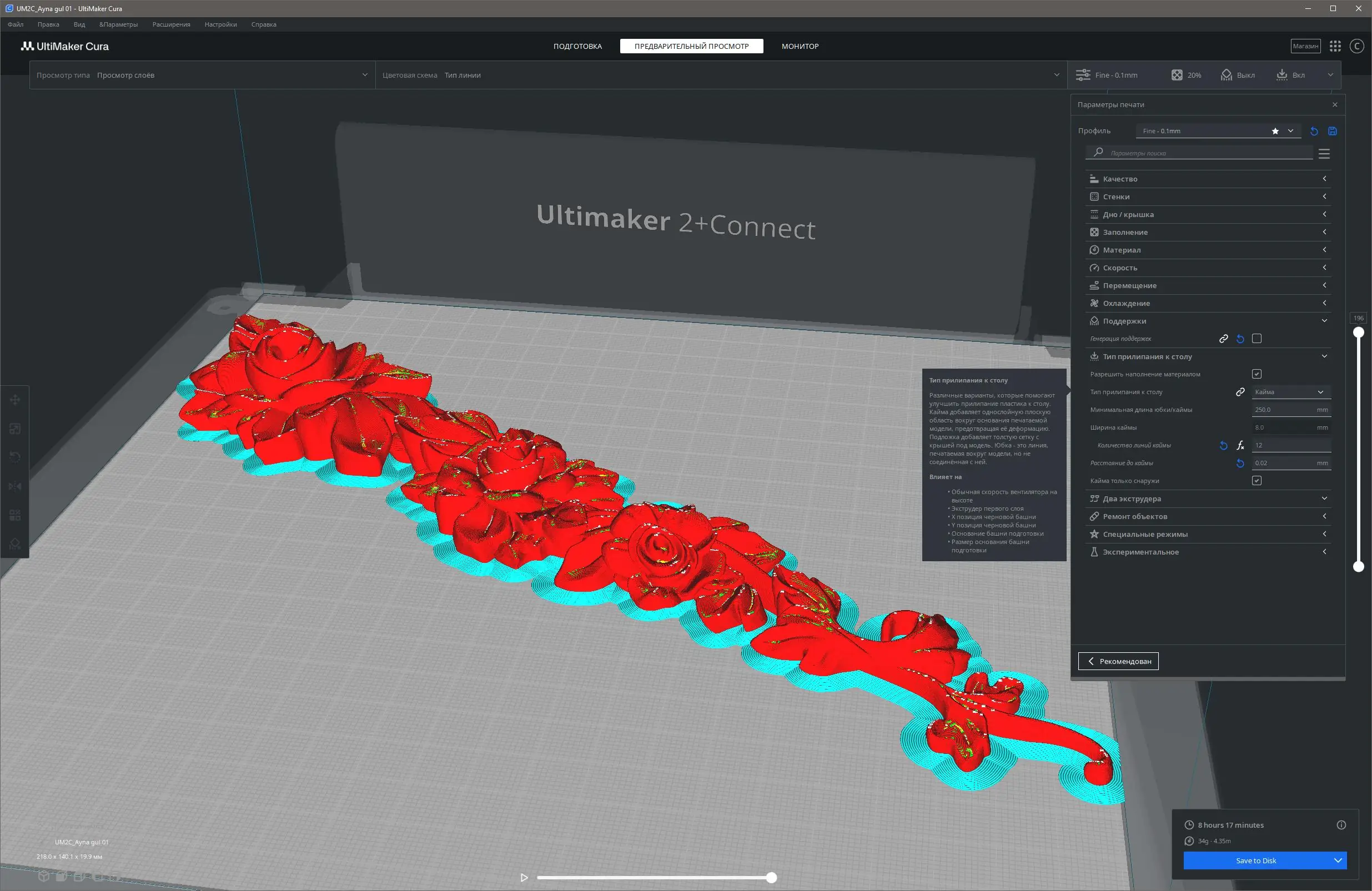Open the settings visibility hamburger menu
Screen dimensions: 1372x891
[x=1324, y=154]
